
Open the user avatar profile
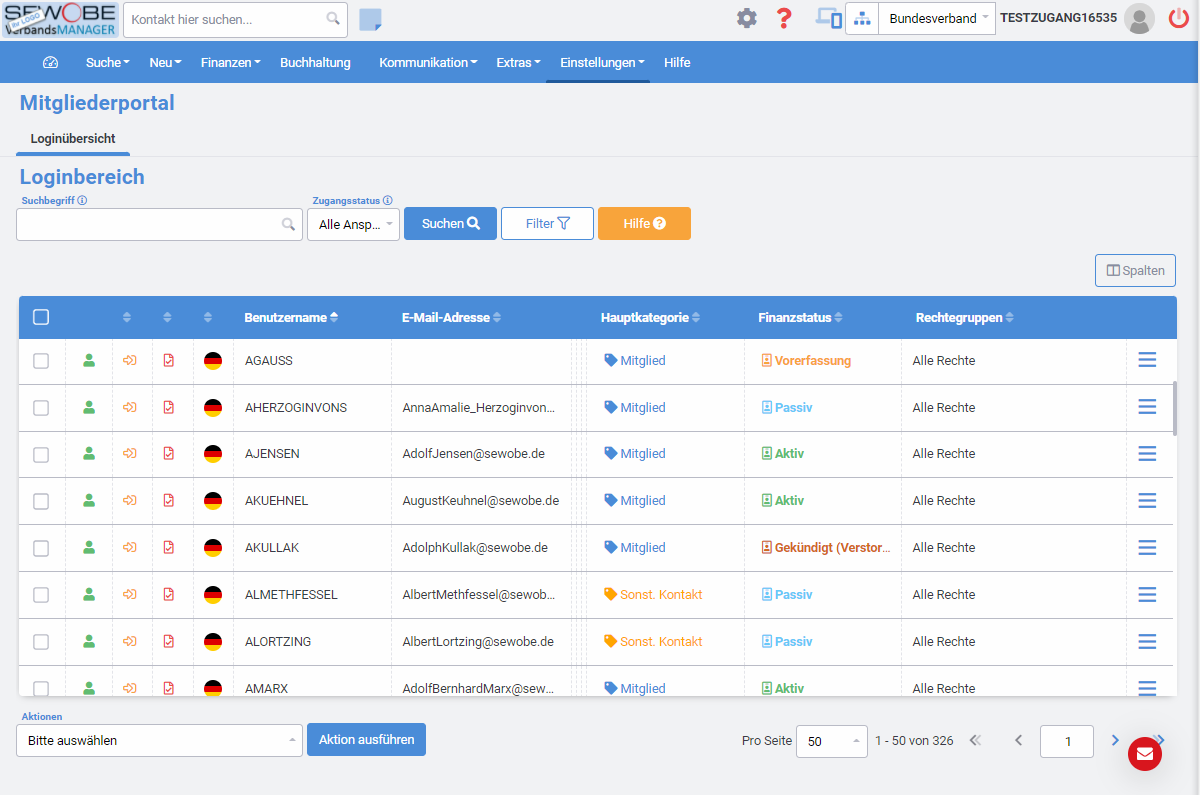tap(1139, 18)
